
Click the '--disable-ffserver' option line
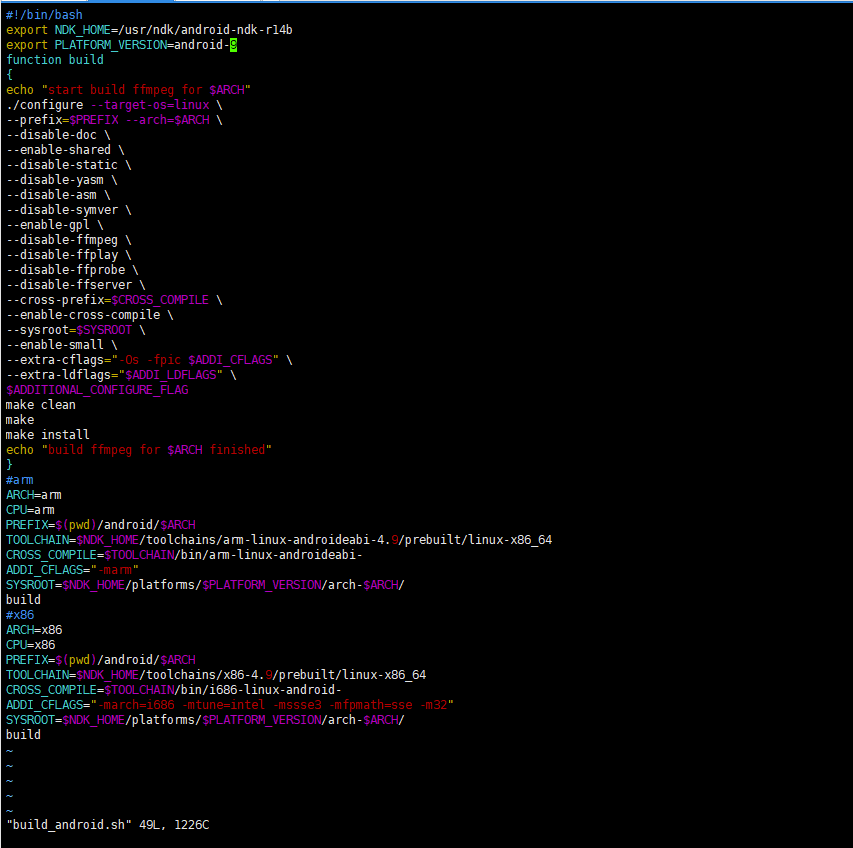76,285
